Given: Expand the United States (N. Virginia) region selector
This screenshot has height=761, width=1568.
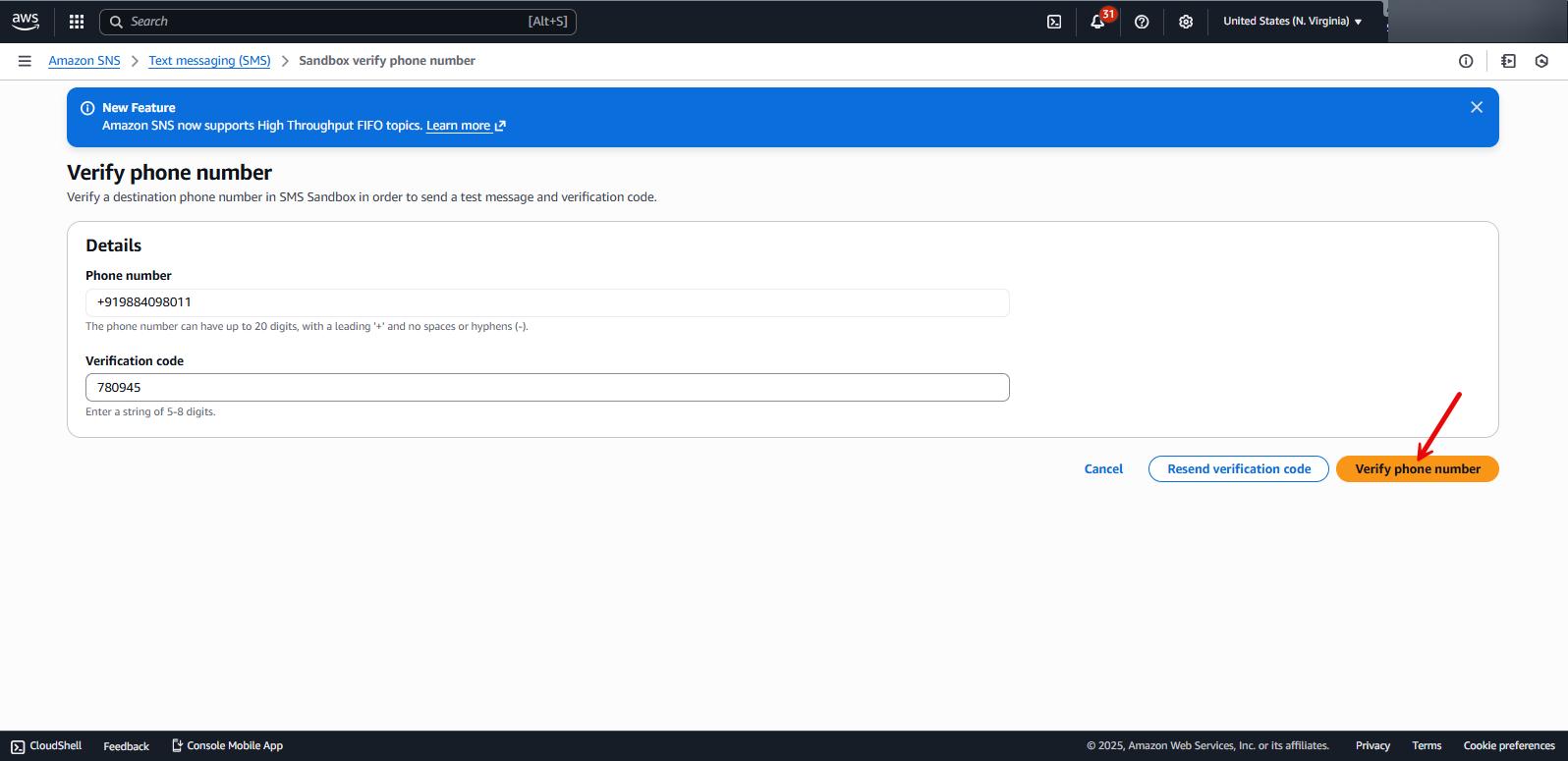Looking at the screenshot, I should point(1292,22).
